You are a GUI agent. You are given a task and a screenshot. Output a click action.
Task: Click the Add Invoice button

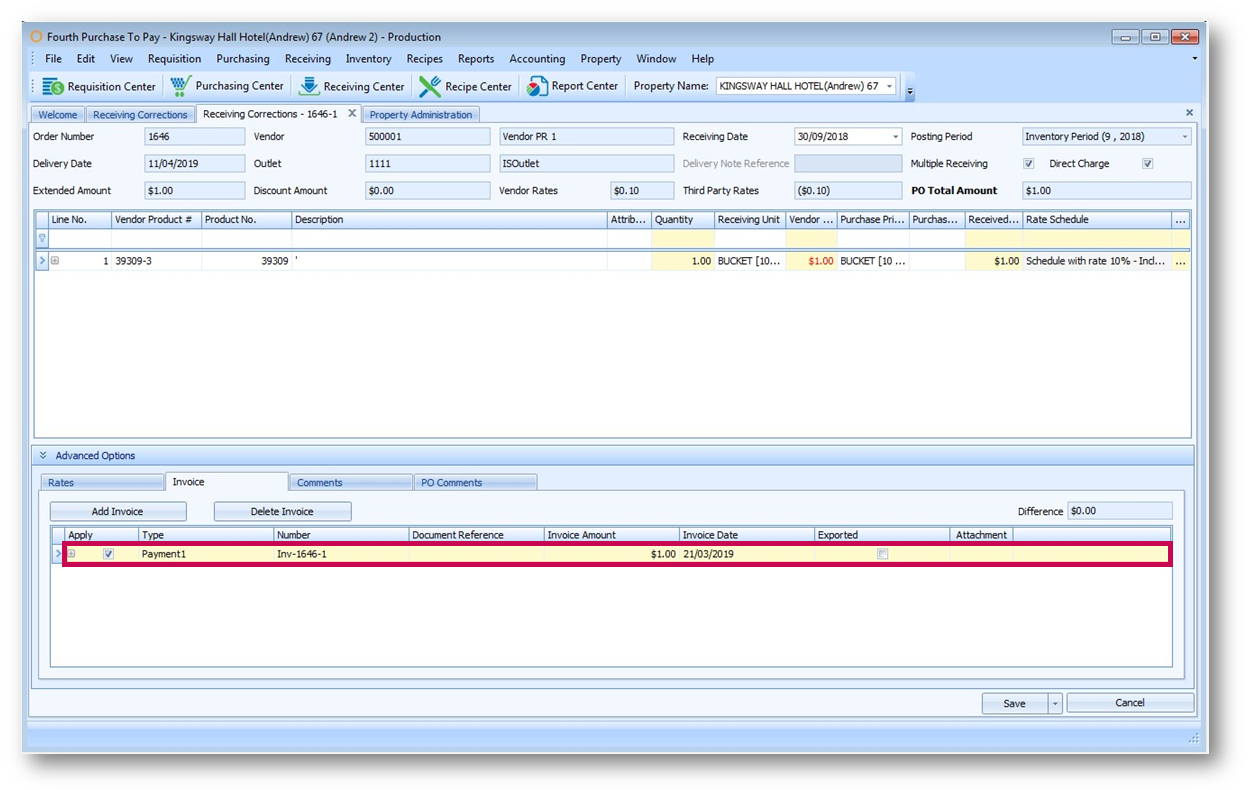[x=118, y=512]
